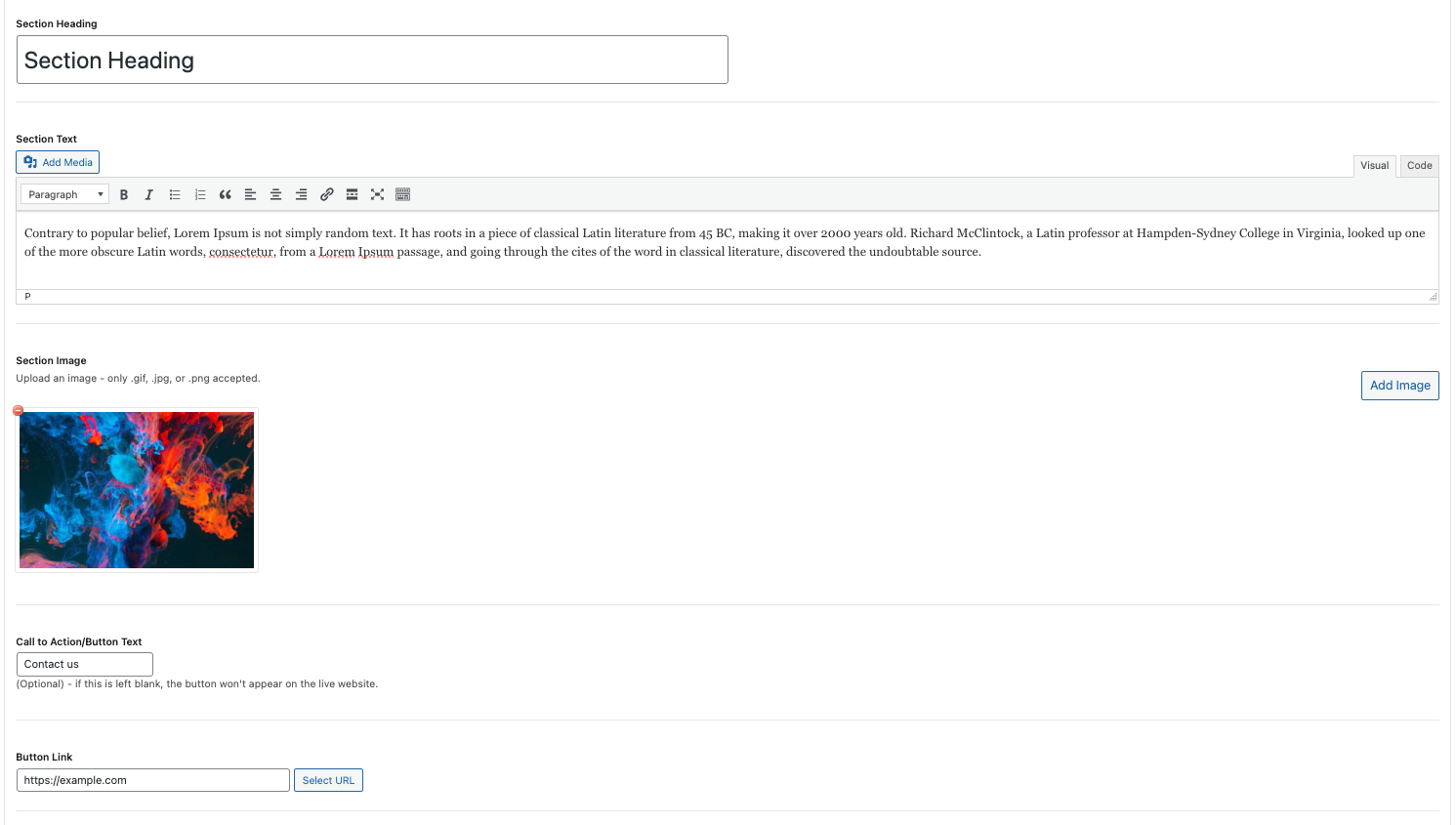Click the editor resize handle at bottom corner

pos(1433,297)
